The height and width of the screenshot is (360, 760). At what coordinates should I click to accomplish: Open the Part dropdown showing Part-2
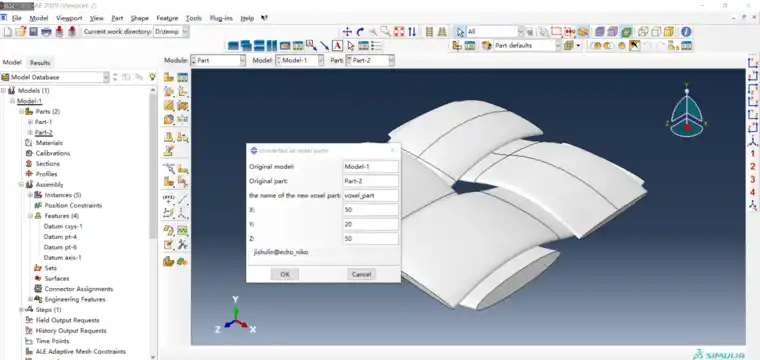click(391, 61)
